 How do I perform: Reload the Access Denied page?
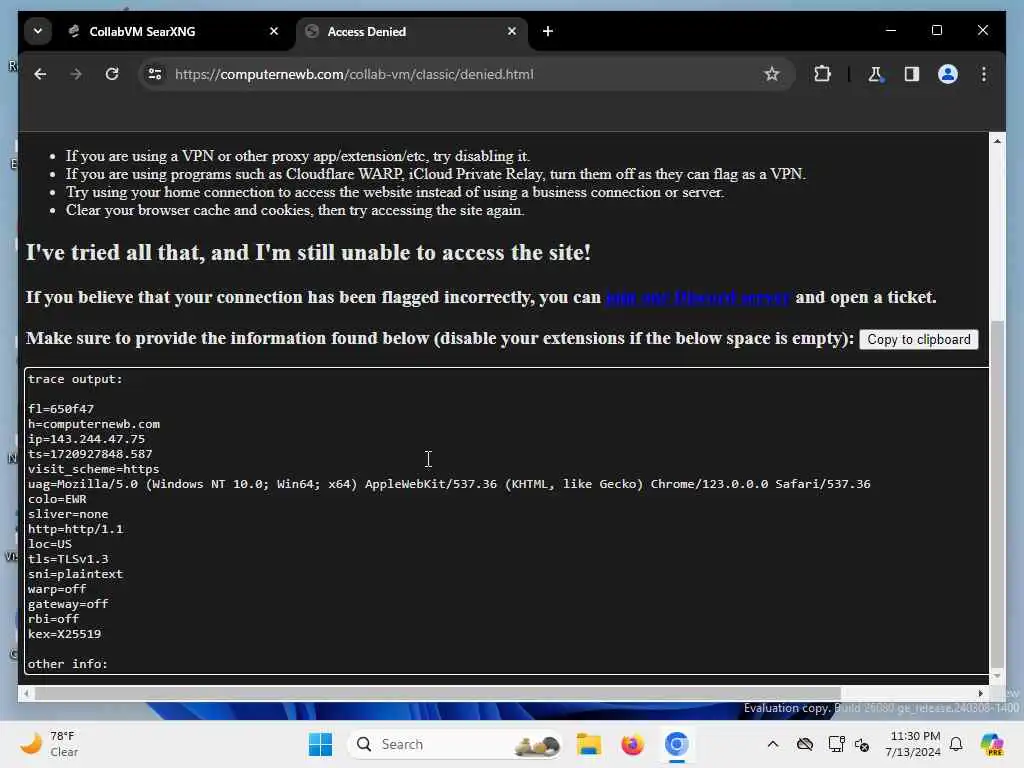[x=112, y=74]
